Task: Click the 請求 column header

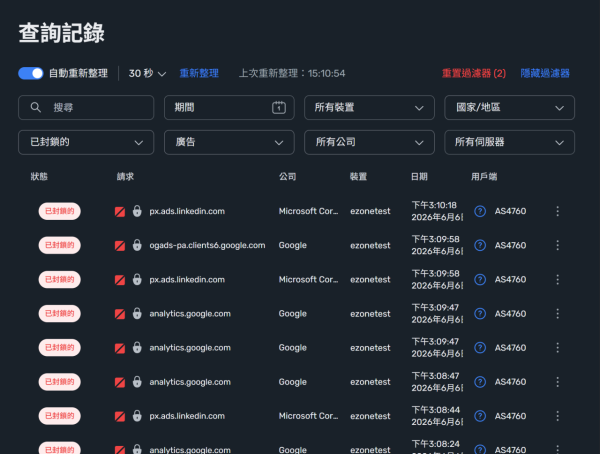Action: click(x=125, y=176)
